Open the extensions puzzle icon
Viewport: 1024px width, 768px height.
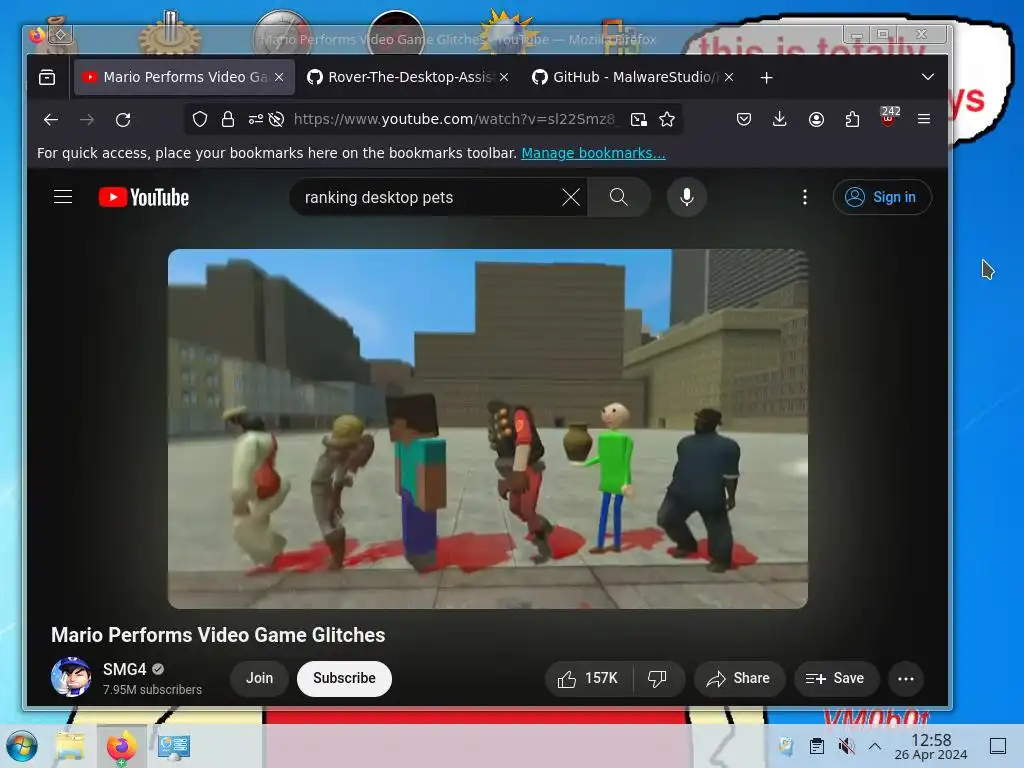[x=852, y=119]
